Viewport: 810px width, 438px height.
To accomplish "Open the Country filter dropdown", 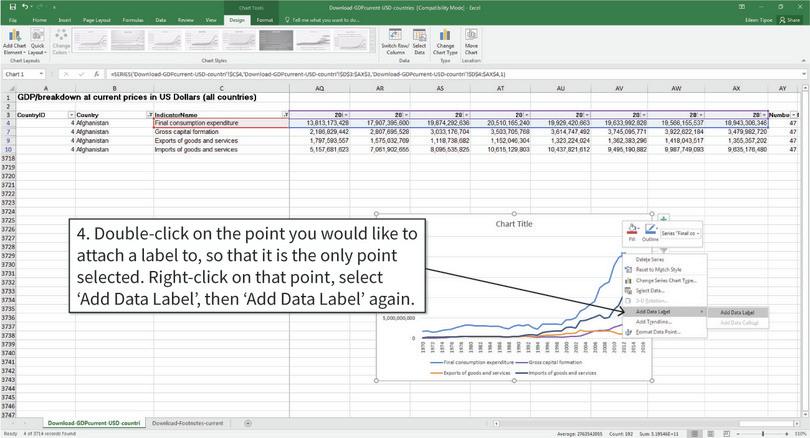I will pos(150,115).
